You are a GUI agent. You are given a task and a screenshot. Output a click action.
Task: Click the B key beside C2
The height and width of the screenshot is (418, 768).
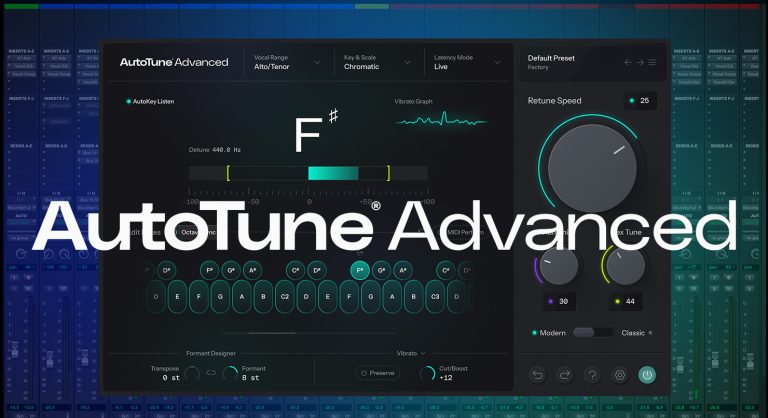pyautogui.click(x=263, y=296)
